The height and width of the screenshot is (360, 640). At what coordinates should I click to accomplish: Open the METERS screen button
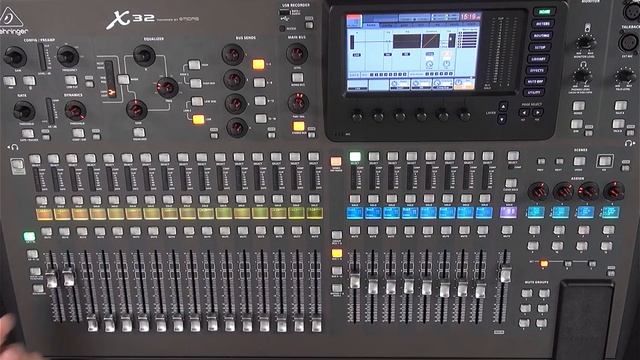[542, 24]
